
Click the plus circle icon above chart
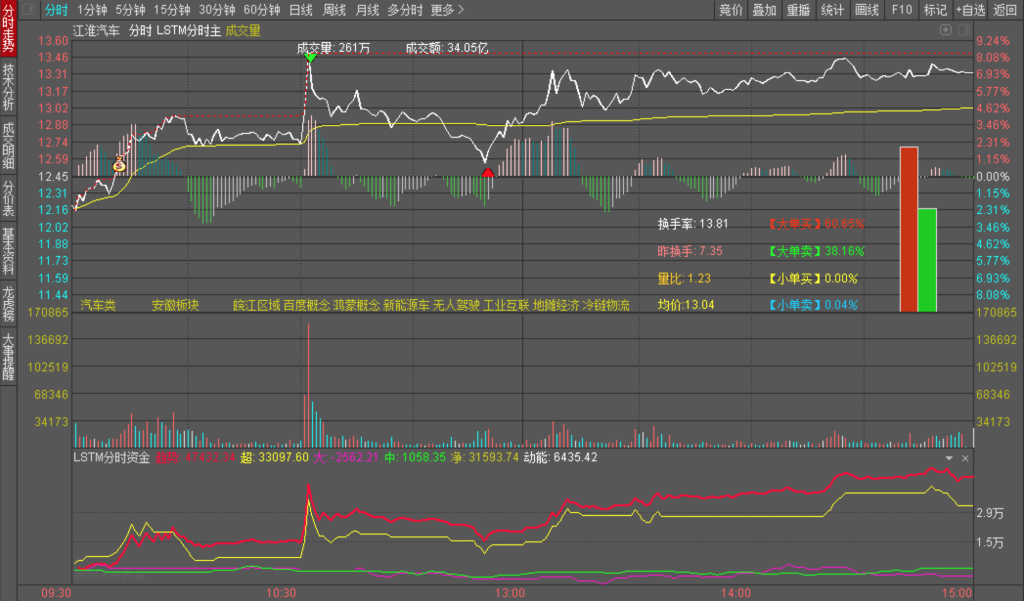pos(946,30)
